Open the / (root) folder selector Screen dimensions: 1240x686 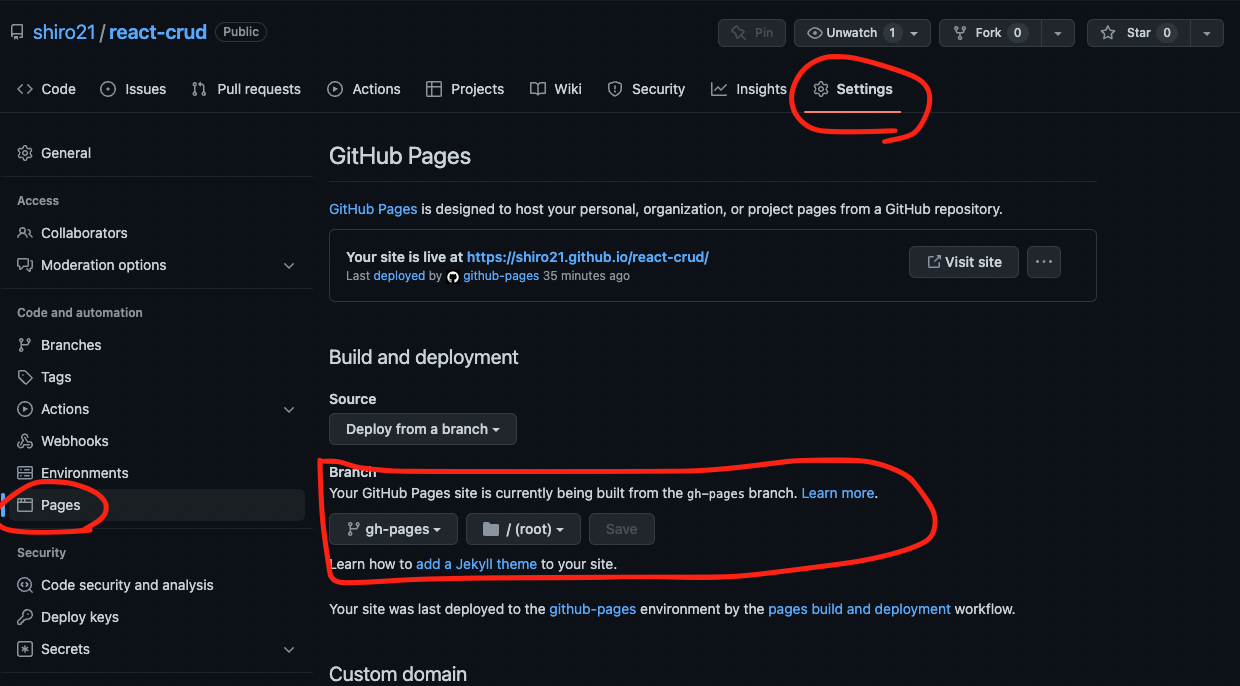tap(523, 529)
